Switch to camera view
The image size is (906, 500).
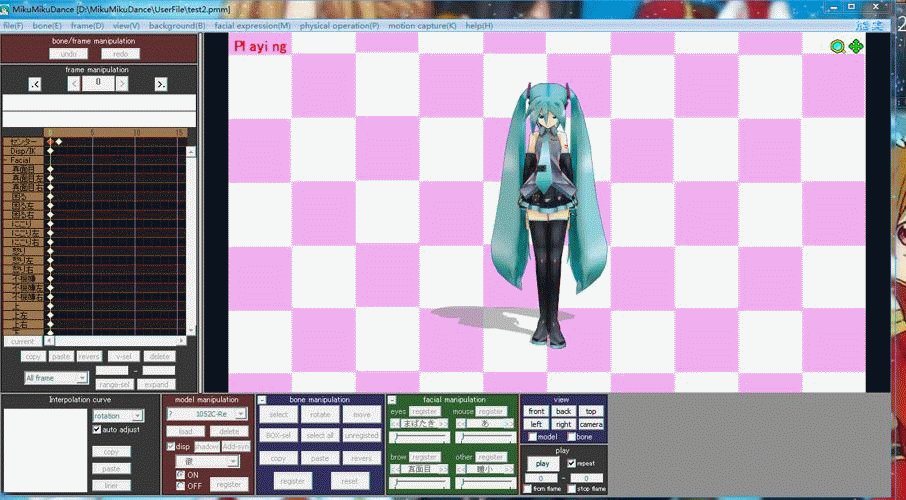coord(591,424)
